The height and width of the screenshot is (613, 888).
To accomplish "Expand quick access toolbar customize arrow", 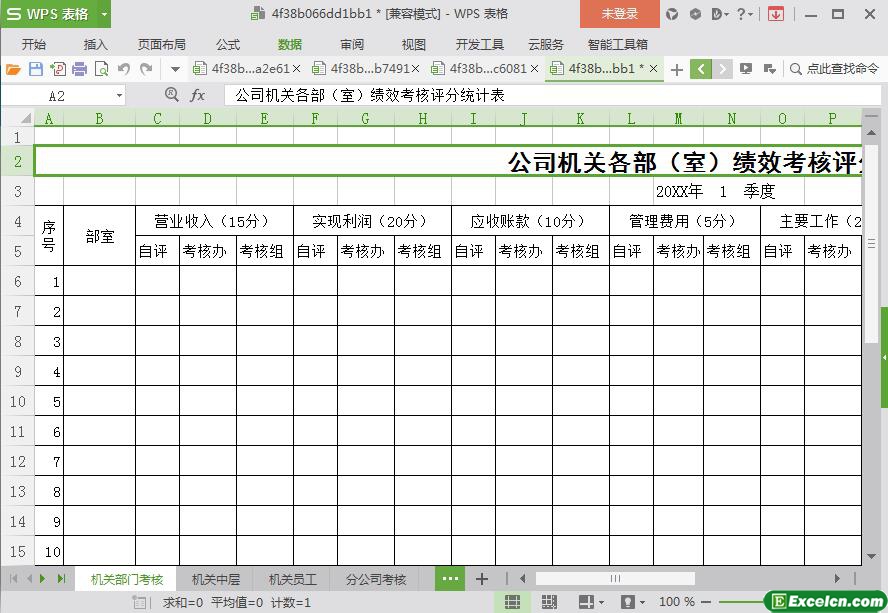I will (x=175, y=69).
